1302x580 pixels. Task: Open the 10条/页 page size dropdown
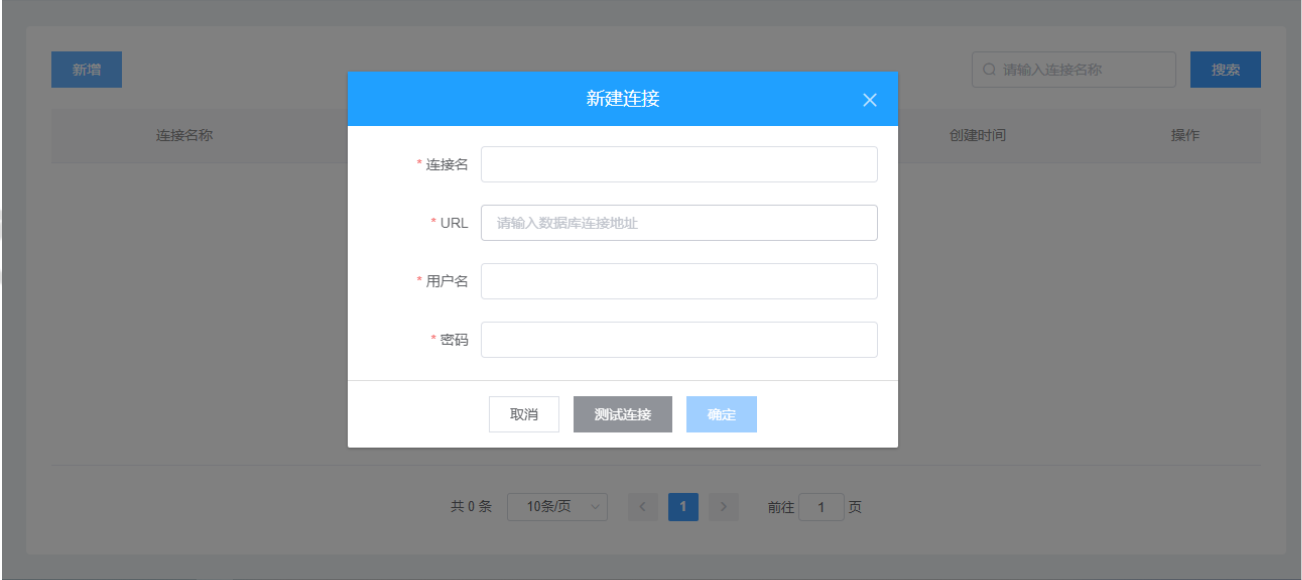coord(557,507)
